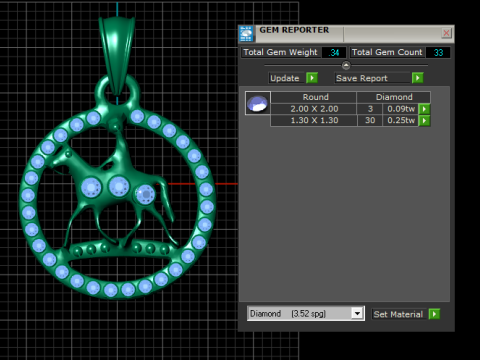Click the material dropdown arrow button

coord(357,314)
